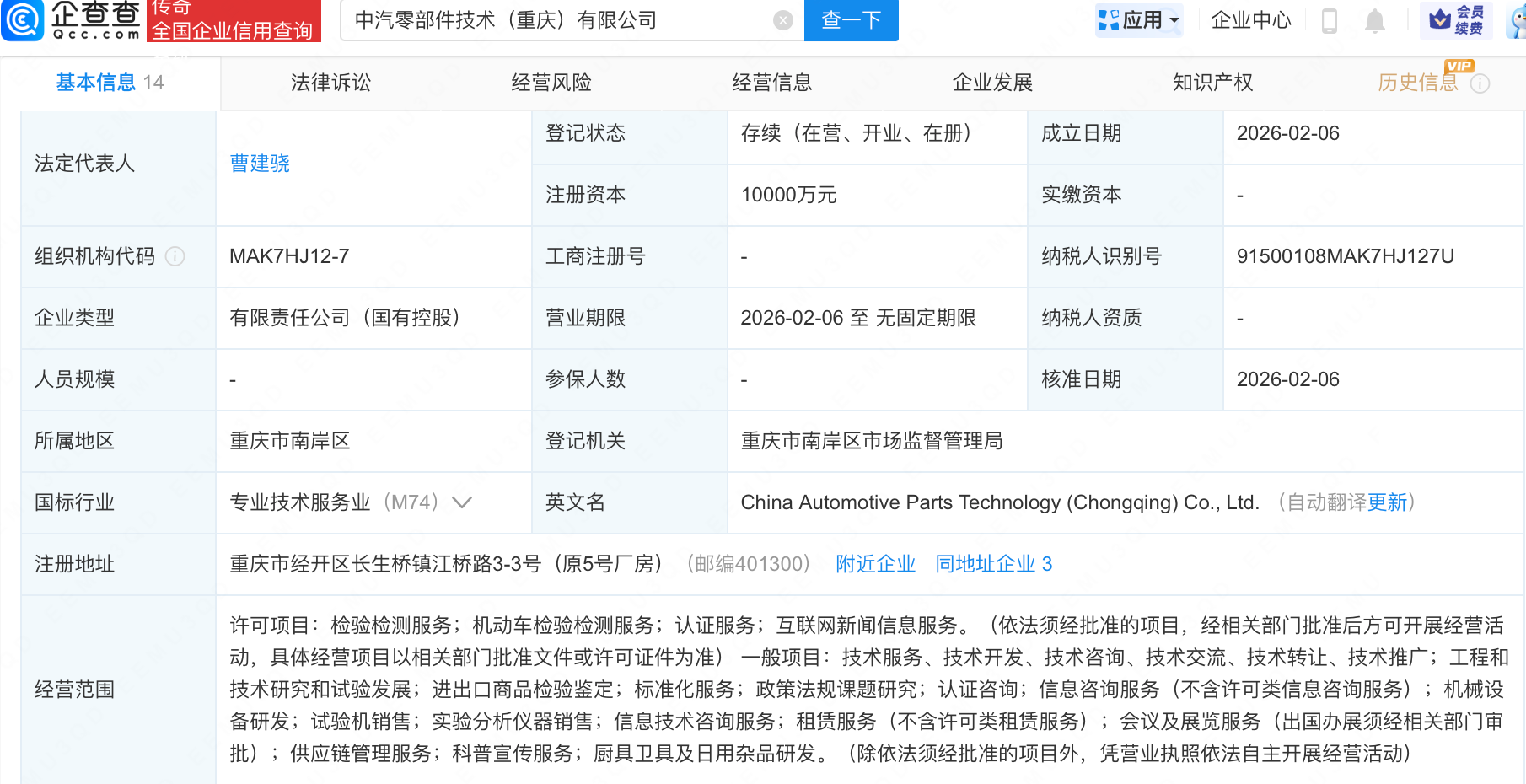Image resolution: width=1526 pixels, height=784 pixels.
Task: Open the 法律诉讼 tab
Action: (x=330, y=83)
